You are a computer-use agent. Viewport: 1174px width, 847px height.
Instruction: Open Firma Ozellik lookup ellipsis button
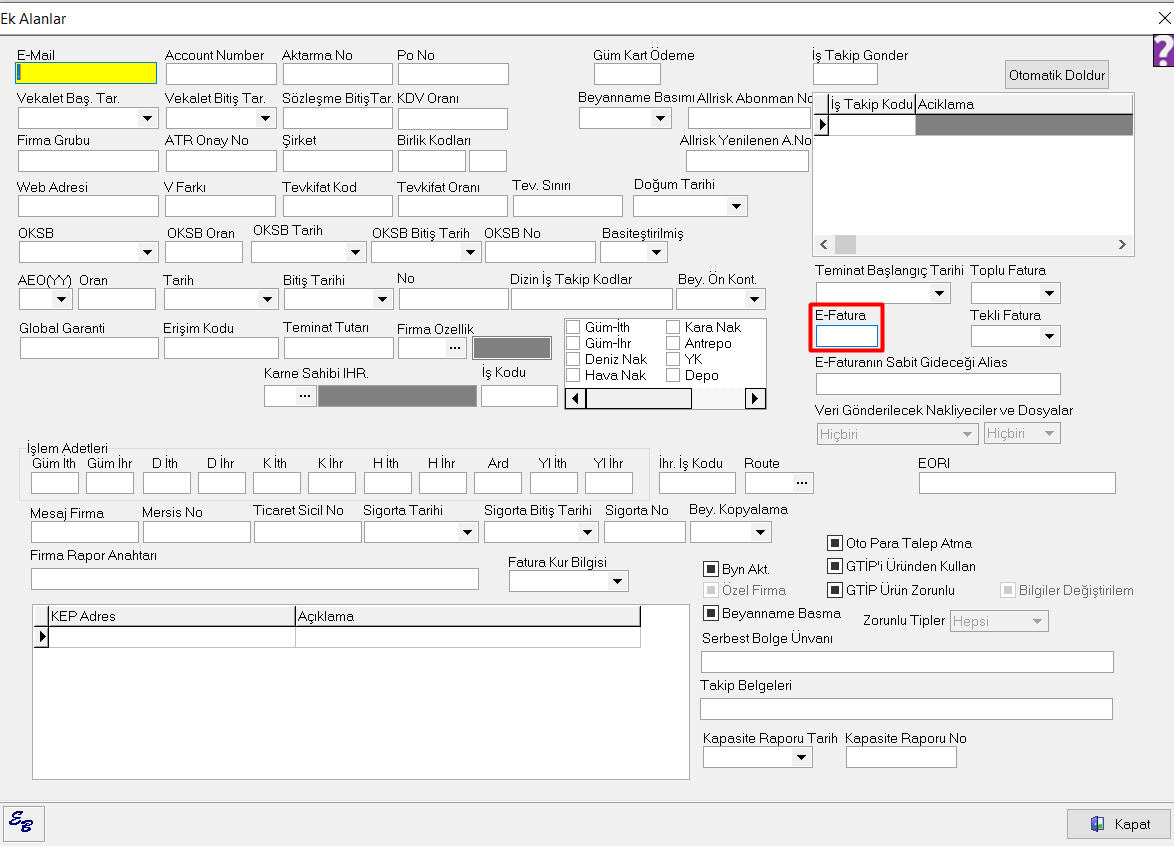(x=456, y=347)
